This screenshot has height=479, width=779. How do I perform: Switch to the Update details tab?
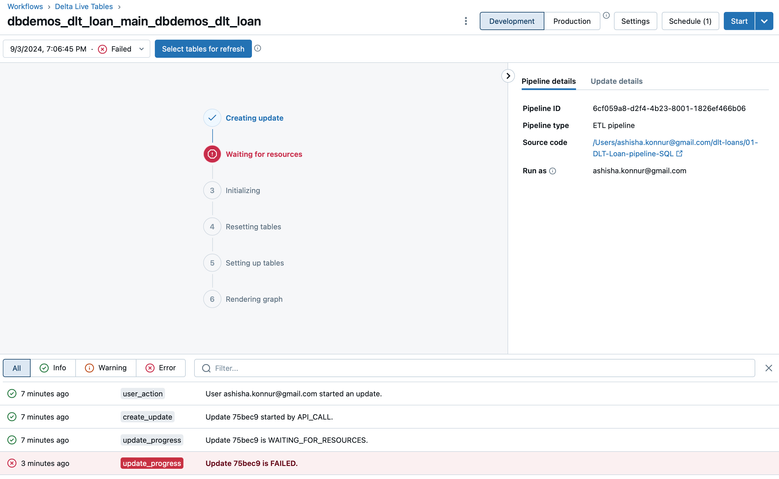click(616, 81)
